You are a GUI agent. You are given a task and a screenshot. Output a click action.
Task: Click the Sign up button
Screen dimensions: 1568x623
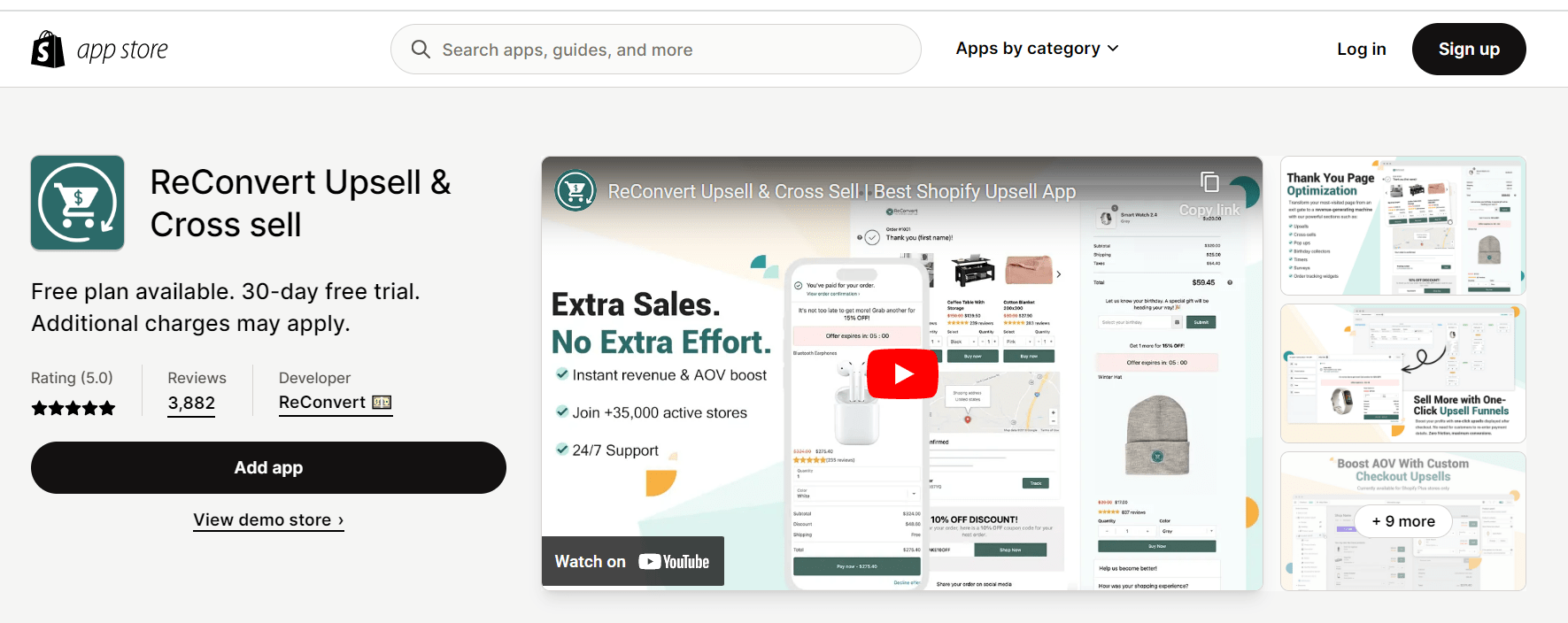(1468, 50)
